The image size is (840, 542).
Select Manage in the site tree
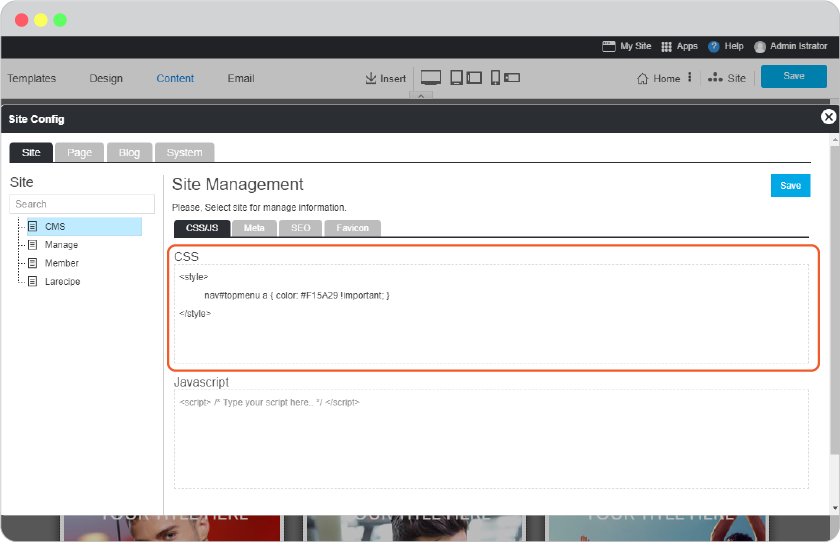click(61, 245)
